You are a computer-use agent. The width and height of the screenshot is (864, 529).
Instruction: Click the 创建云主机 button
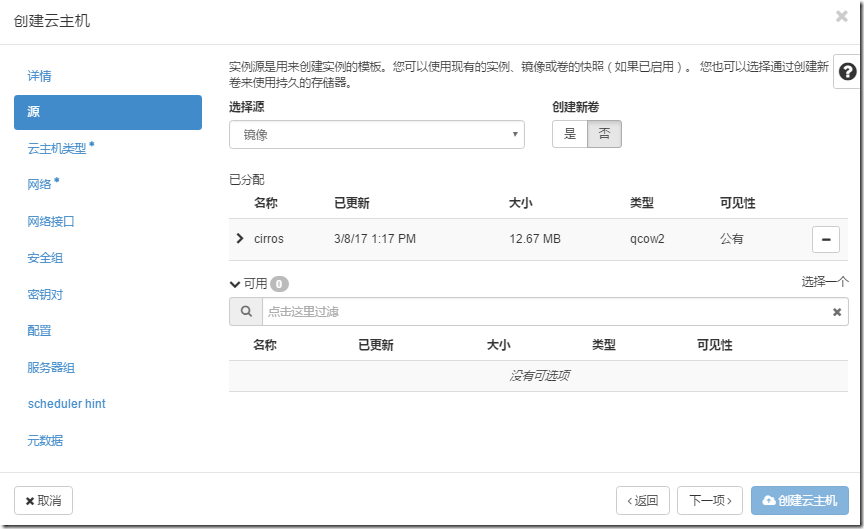800,500
